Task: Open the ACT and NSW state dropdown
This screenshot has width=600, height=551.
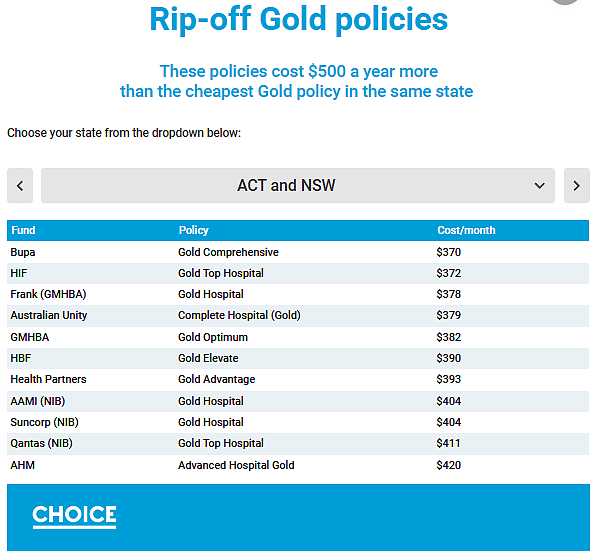Action: click(298, 186)
